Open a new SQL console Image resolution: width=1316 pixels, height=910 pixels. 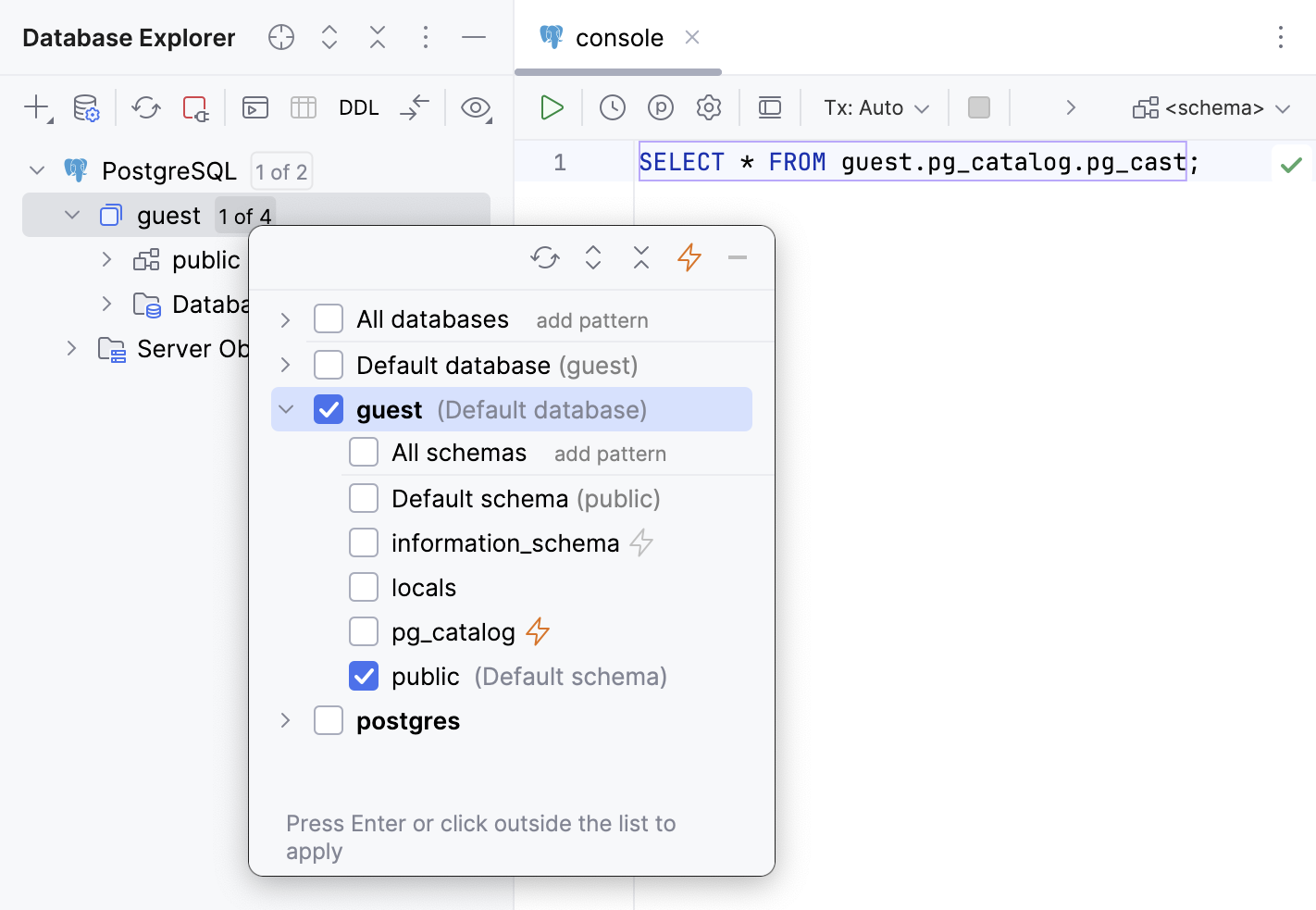(x=255, y=107)
